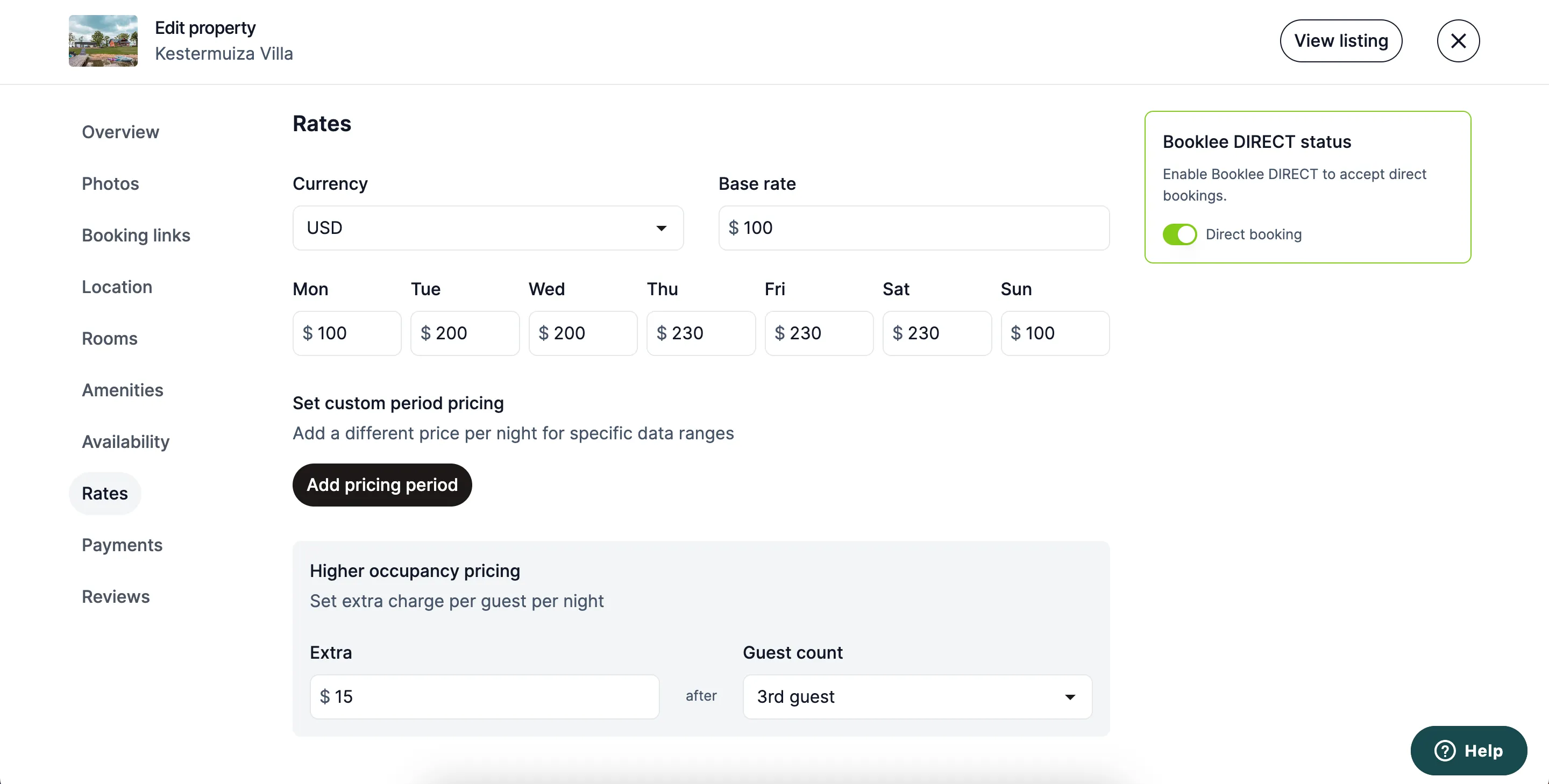The width and height of the screenshot is (1549, 784).
Task: Close the Edit property dialog with X icon
Action: click(1458, 41)
